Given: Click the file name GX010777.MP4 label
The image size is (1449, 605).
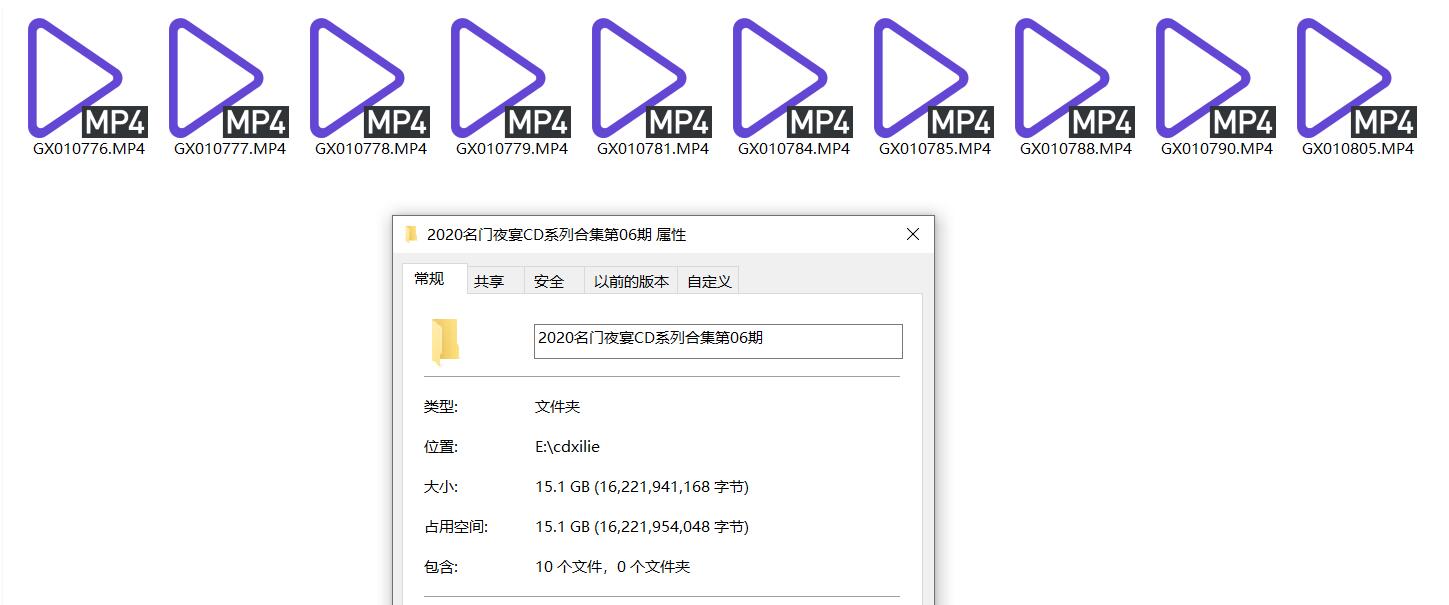Looking at the screenshot, I should tap(230, 149).
